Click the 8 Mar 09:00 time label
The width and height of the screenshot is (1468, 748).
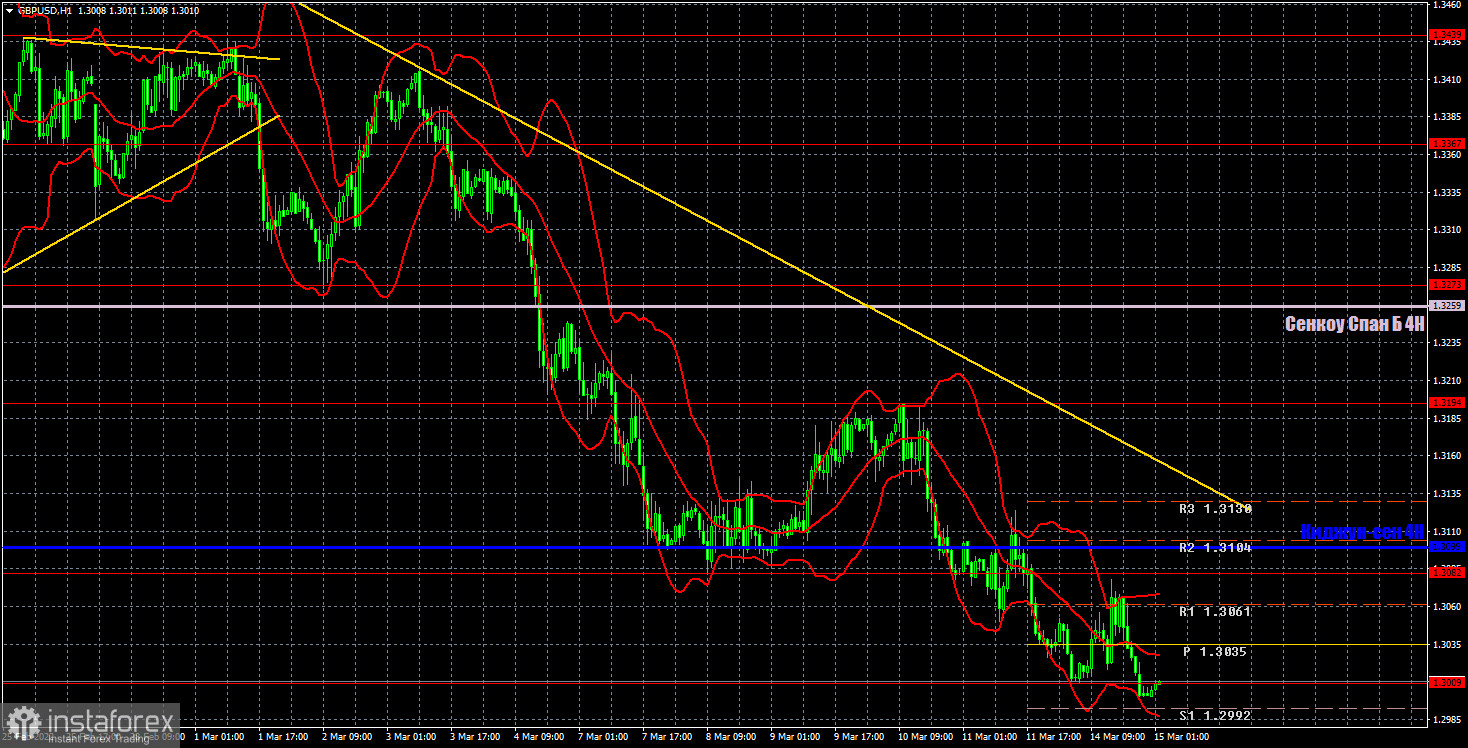732,737
